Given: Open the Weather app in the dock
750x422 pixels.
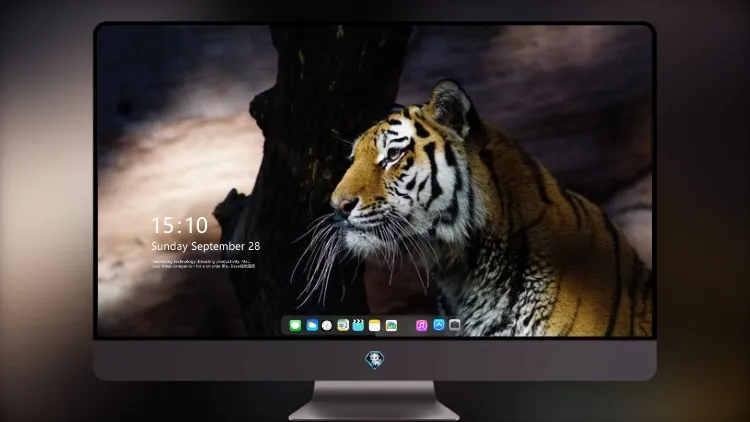Looking at the screenshot, I should 311,325.
